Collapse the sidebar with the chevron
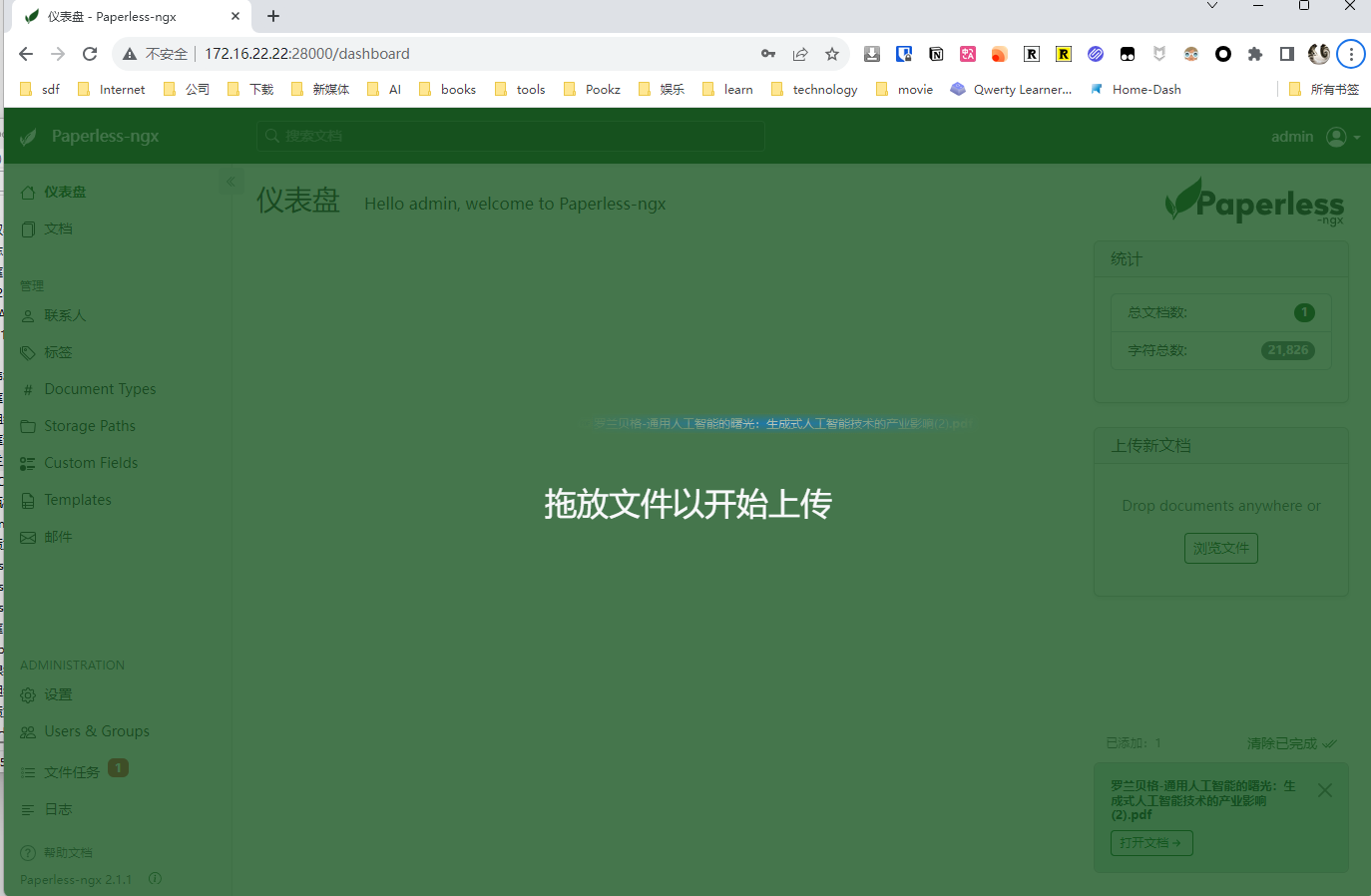1371x896 pixels. pos(231,181)
